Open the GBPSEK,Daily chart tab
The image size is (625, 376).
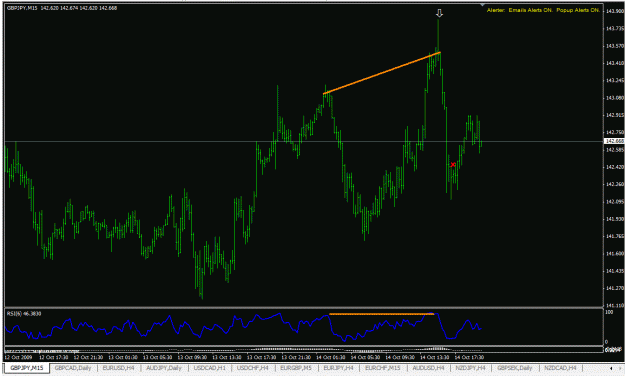coord(515,368)
